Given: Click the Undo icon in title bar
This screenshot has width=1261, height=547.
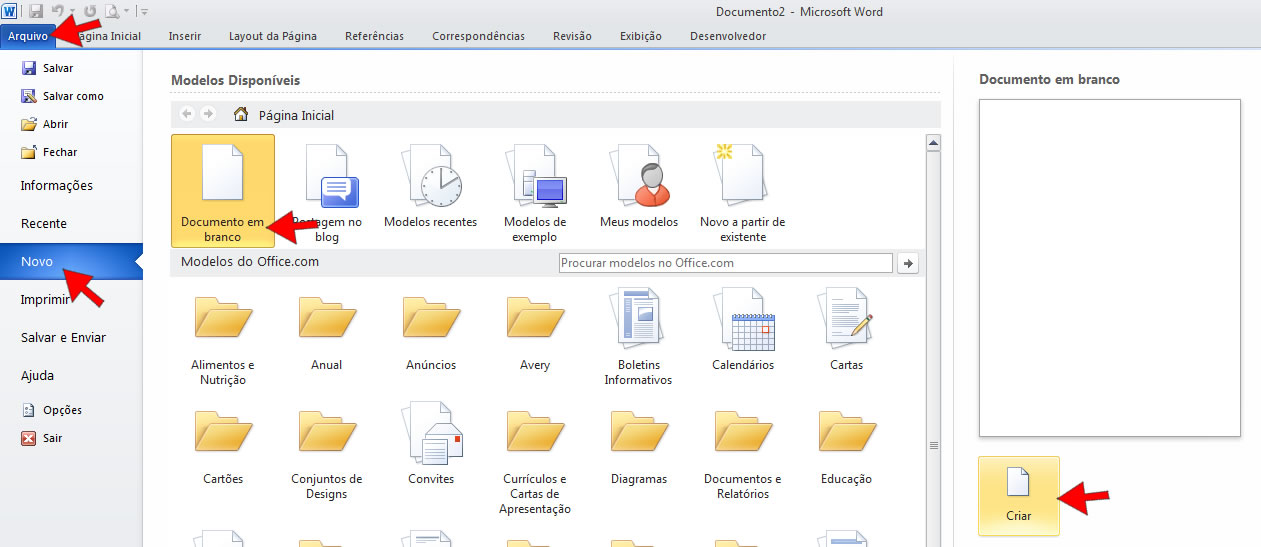Looking at the screenshot, I should click(59, 12).
